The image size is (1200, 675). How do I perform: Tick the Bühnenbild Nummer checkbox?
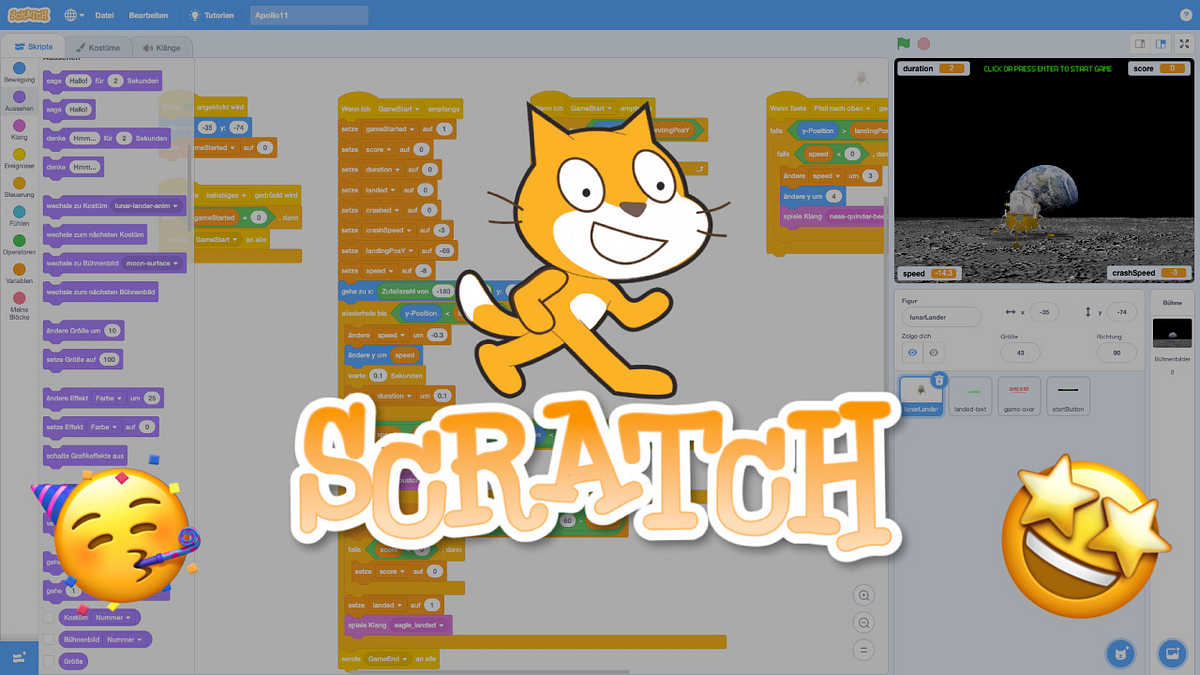click(x=48, y=639)
